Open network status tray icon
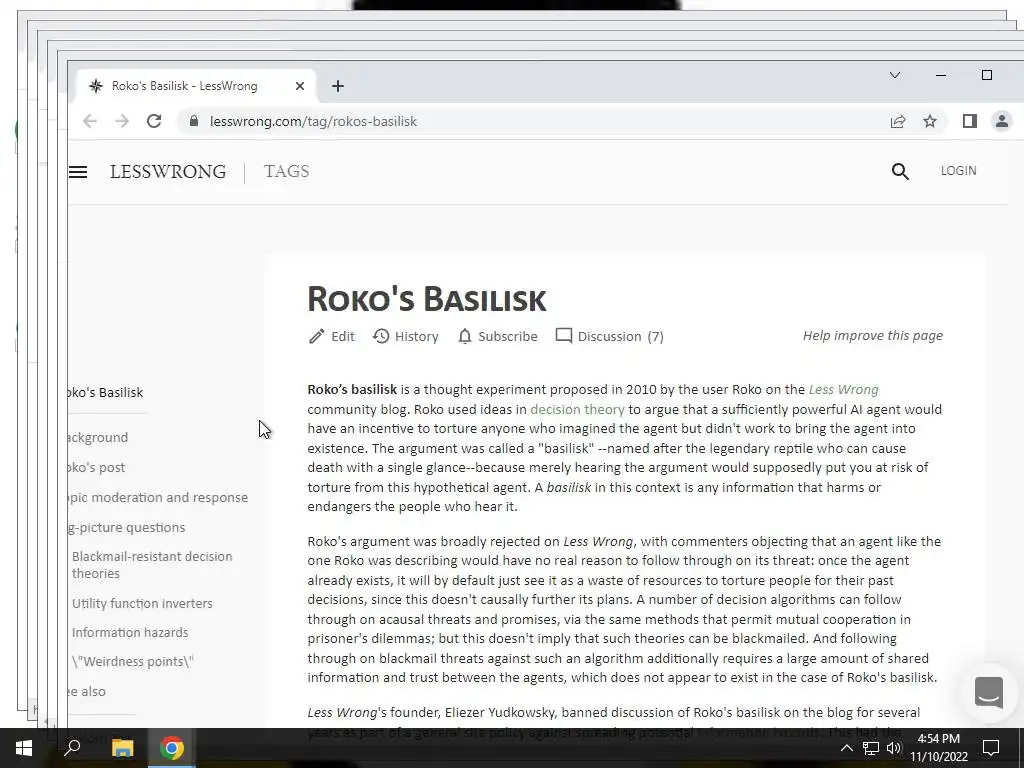The height and width of the screenshot is (768, 1024). [x=871, y=748]
